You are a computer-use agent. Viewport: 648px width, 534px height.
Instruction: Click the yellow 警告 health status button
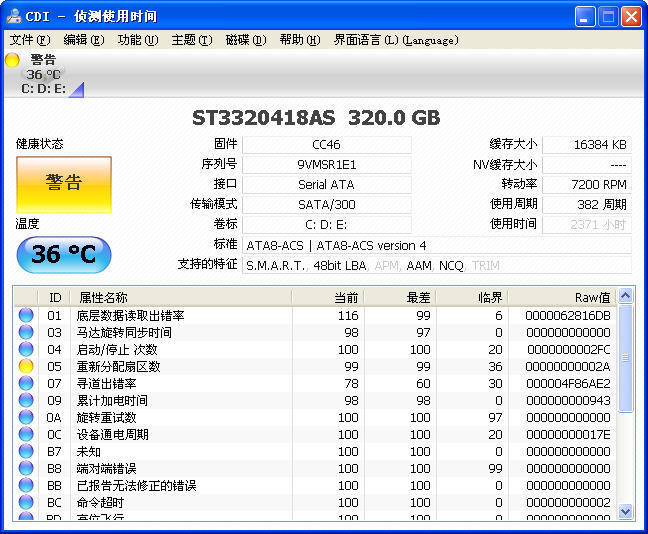[x=63, y=184]
